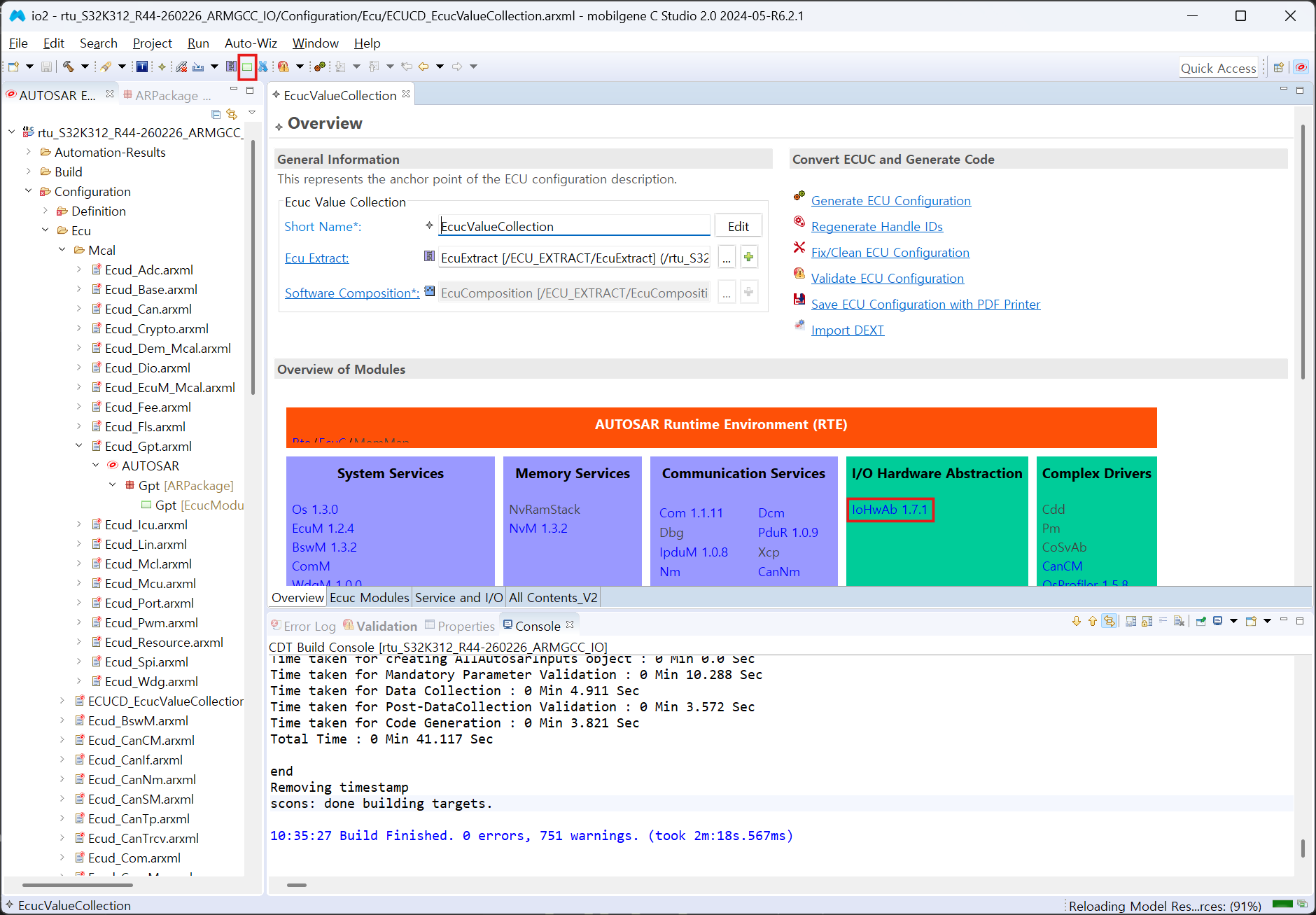The image size is (1316, 915).
Task: Switch to the Validation tab
Action: tap(380, 626)
